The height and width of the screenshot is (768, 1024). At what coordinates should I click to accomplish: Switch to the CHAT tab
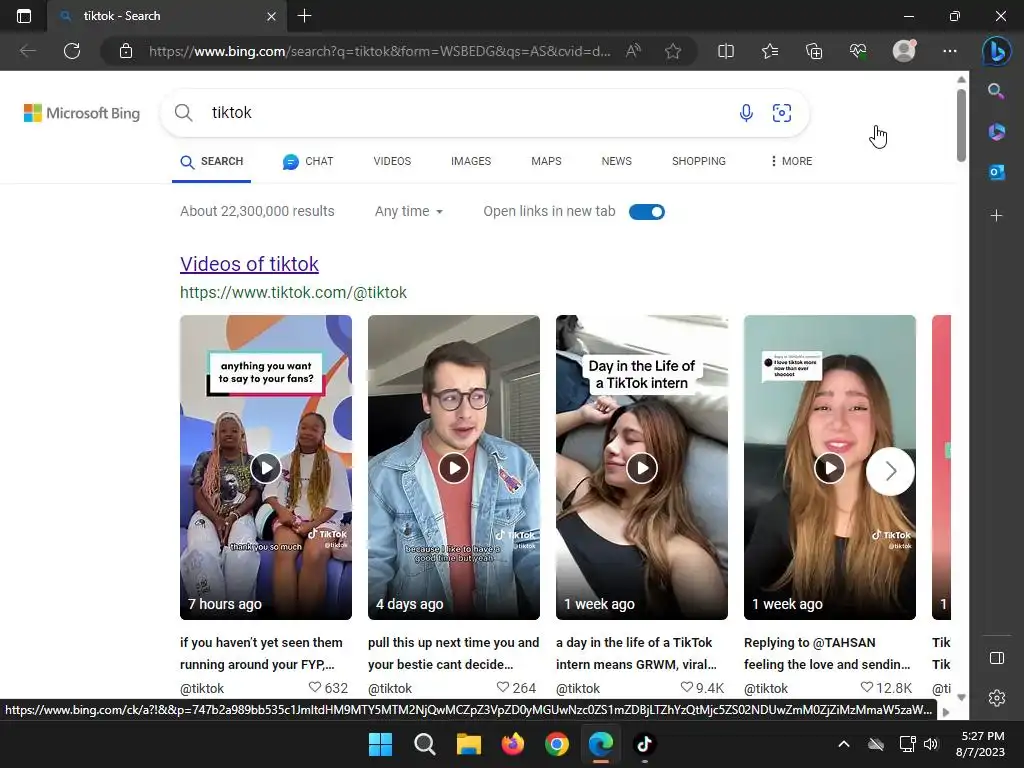tap(308, 161)
